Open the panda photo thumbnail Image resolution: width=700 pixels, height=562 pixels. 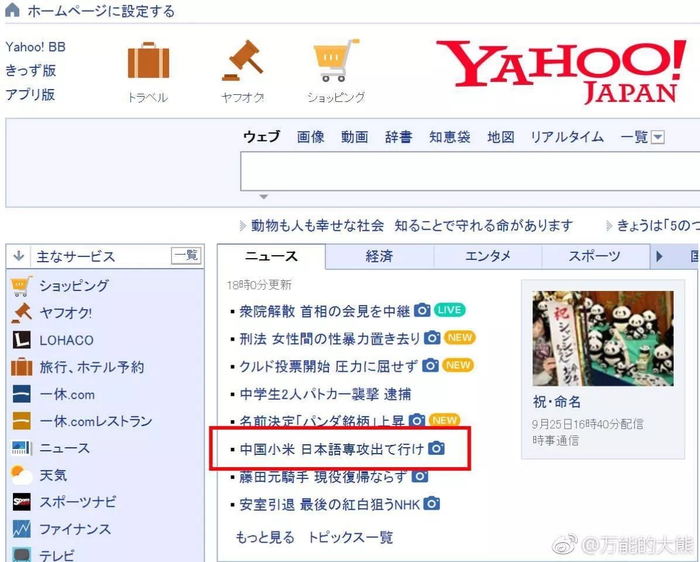(603, 338)
